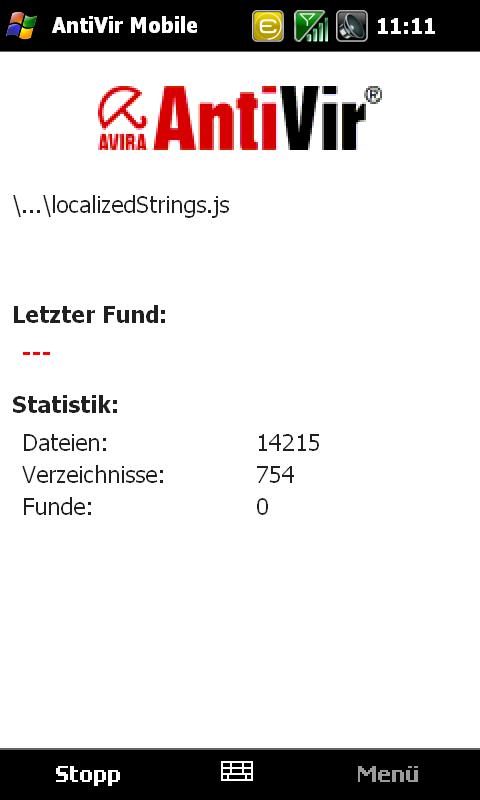The height and width of the screenshot is (800, 480).
Task: Stop the scan with Stopp softkey
Action: pos(88,774)
